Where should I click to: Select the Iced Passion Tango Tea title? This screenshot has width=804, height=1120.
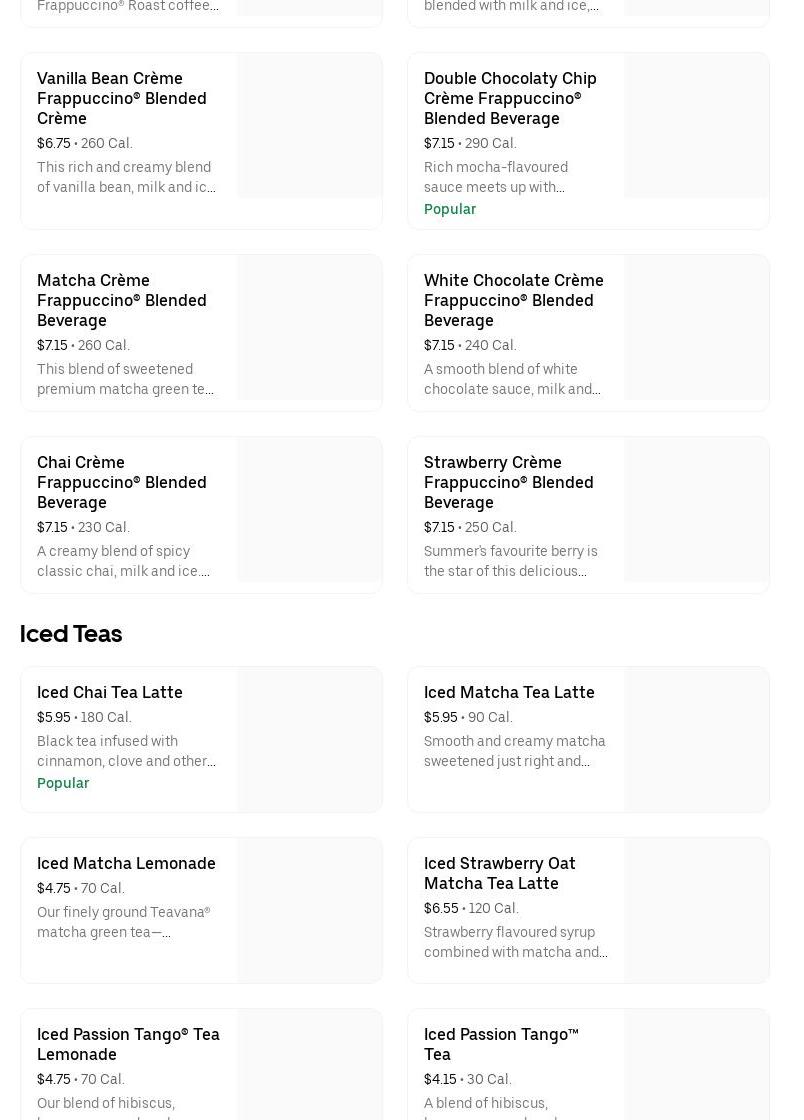click(501, 1044)
